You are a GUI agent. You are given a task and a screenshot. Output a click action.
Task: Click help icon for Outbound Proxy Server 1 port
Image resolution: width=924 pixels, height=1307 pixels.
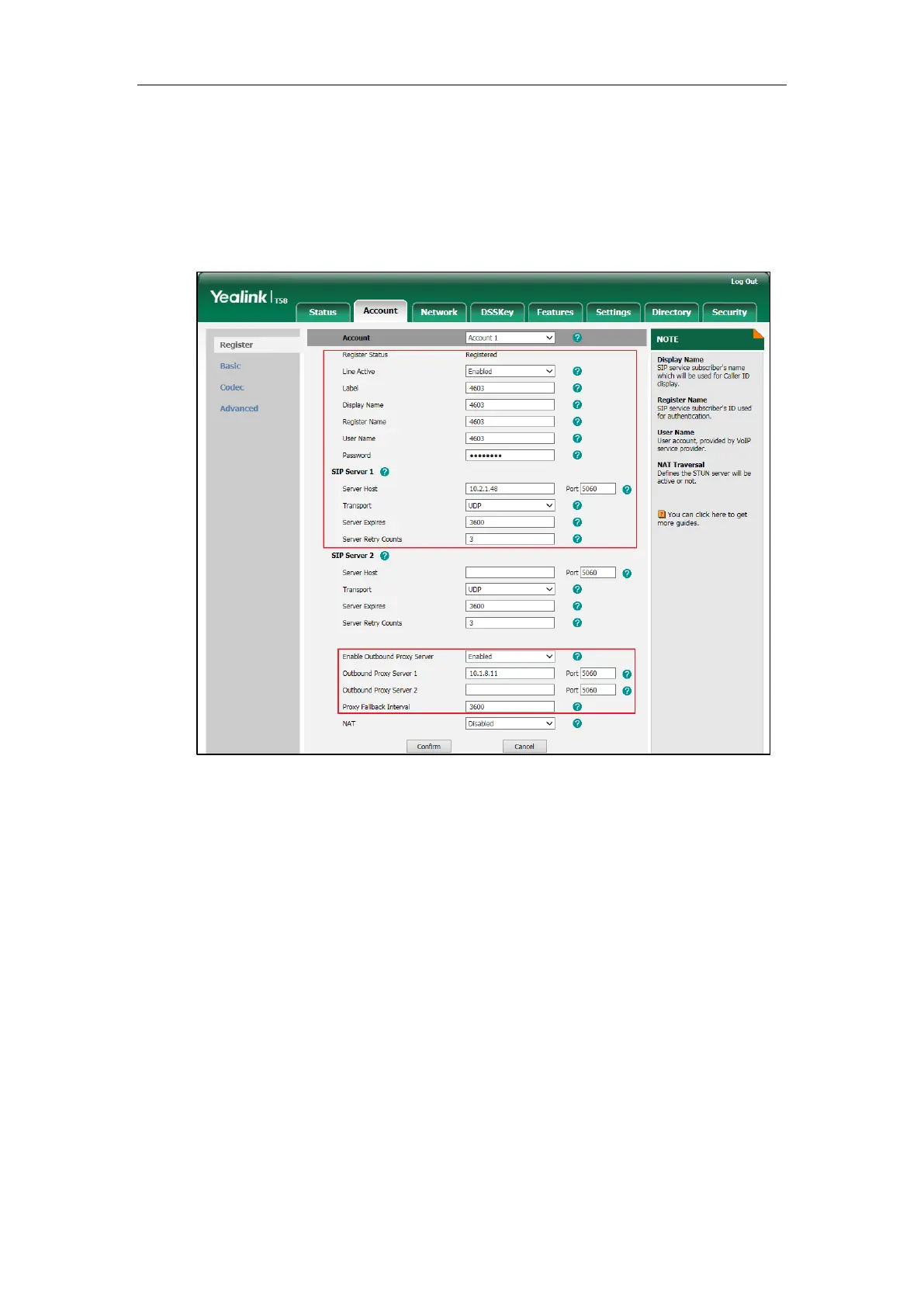click(x=627, y=674)
